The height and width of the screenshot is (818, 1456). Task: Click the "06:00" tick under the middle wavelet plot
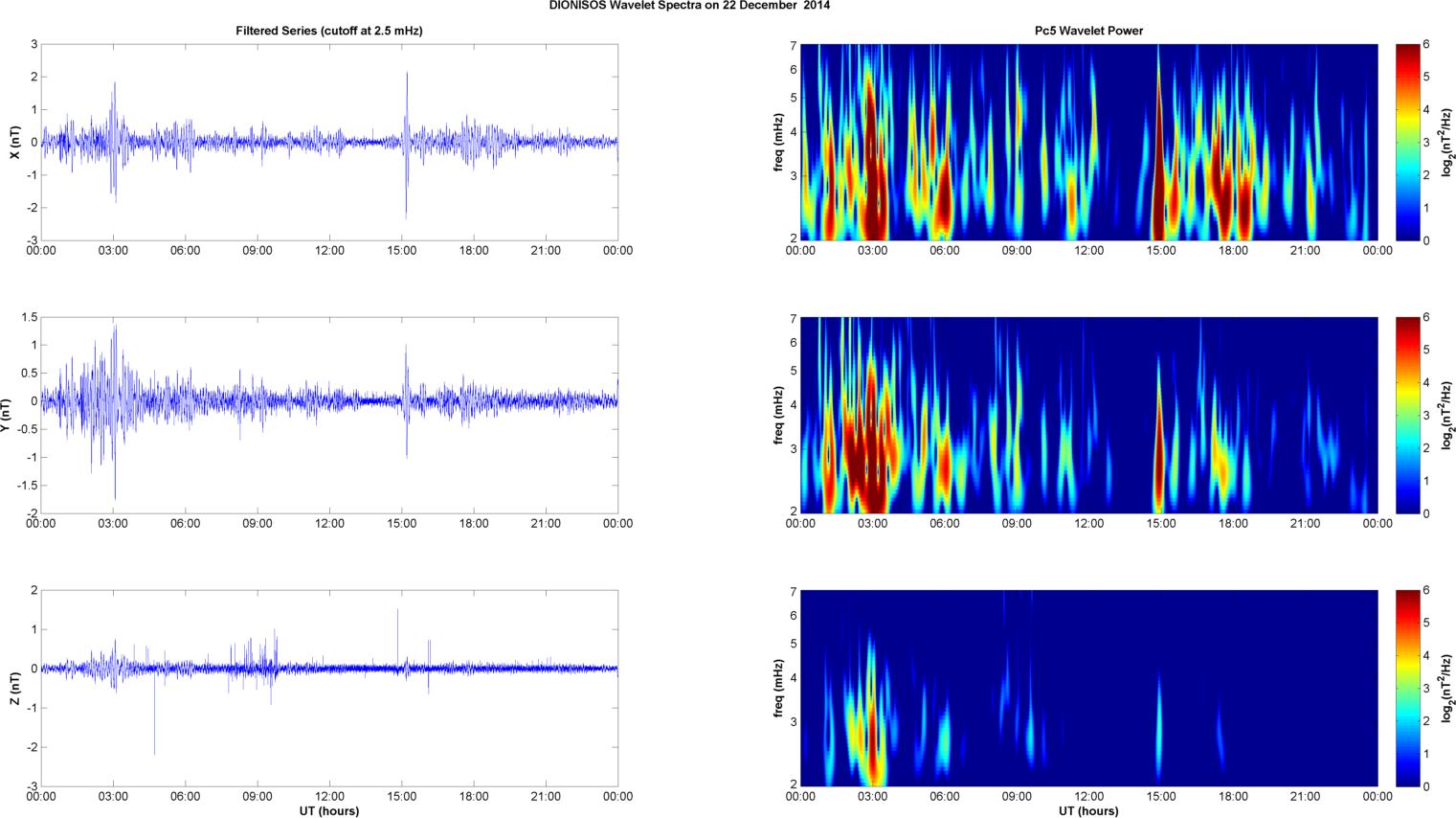coord(945,524)
